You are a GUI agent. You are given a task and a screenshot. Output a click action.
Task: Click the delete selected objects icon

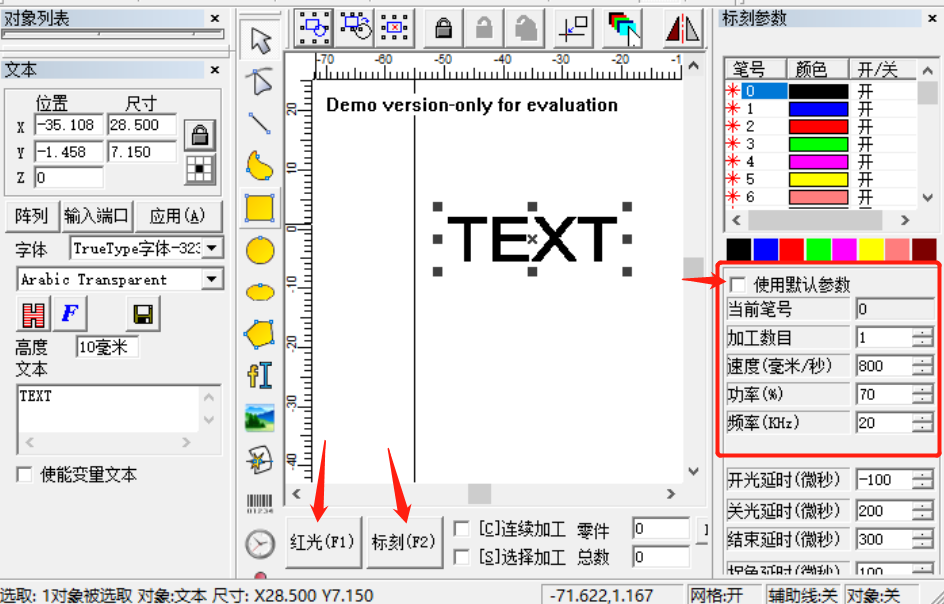tap(395, 28)
